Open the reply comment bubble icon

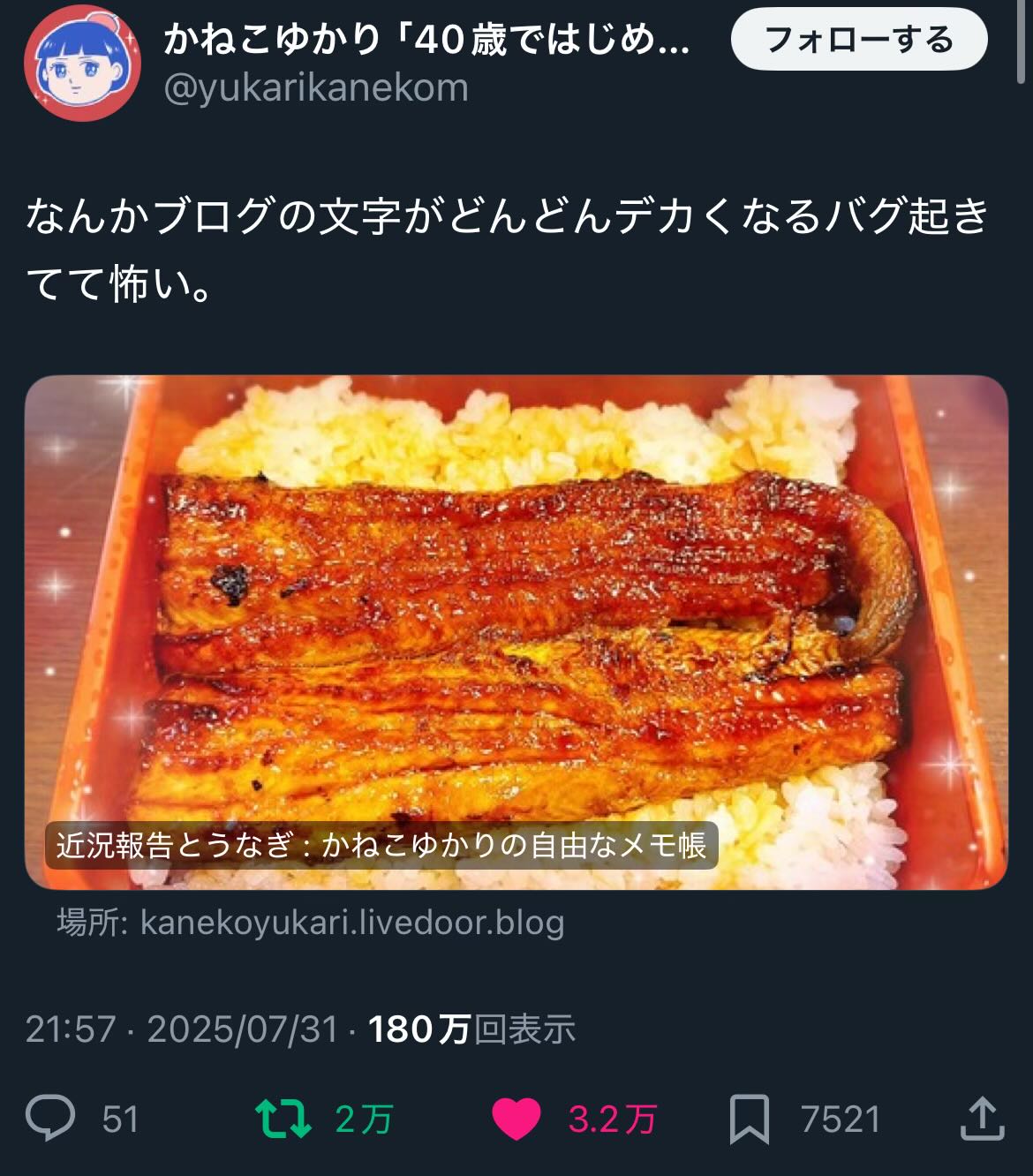pyautogui.click(x=50, y=1118)
